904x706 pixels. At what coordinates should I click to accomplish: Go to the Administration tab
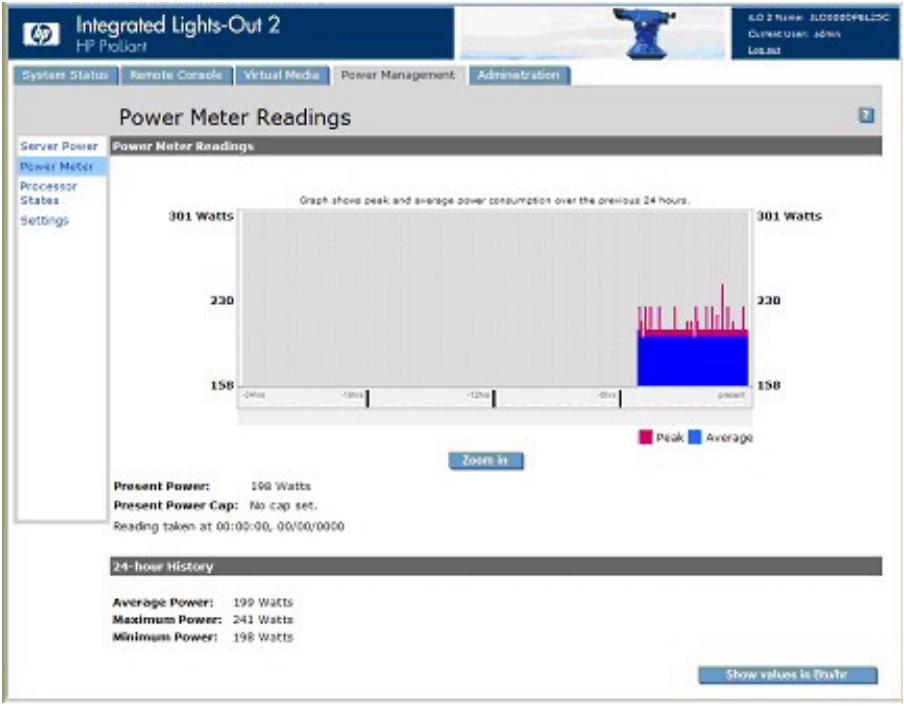[x=518, y=75]
